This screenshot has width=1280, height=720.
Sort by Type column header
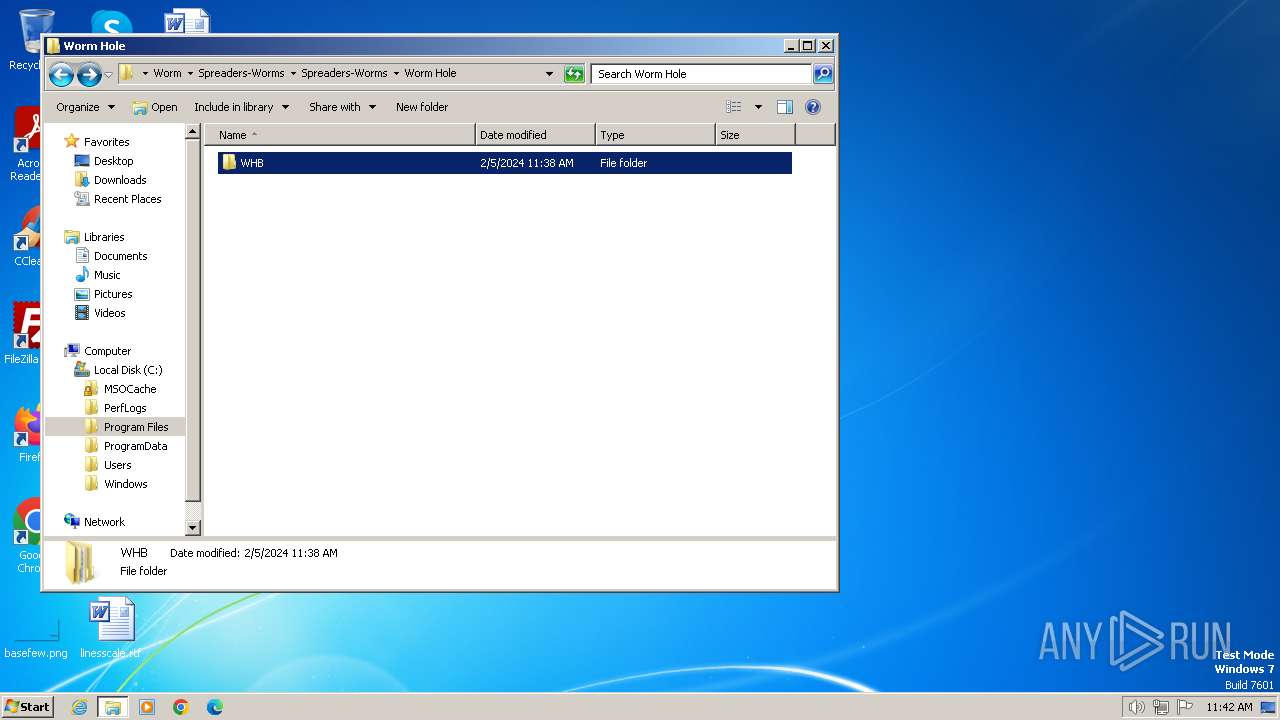click(656, 135)
